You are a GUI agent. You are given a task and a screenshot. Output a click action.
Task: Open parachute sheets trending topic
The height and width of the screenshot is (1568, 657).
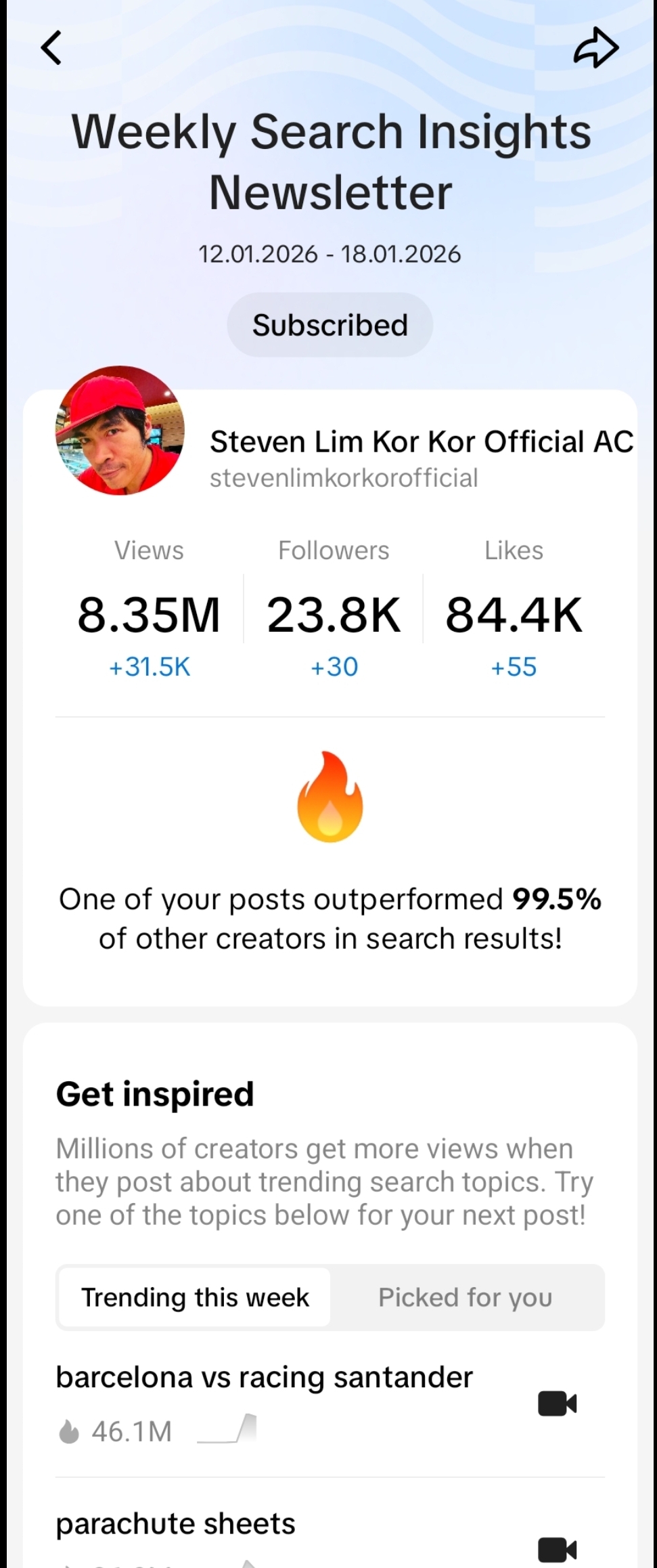[176, 1524]
